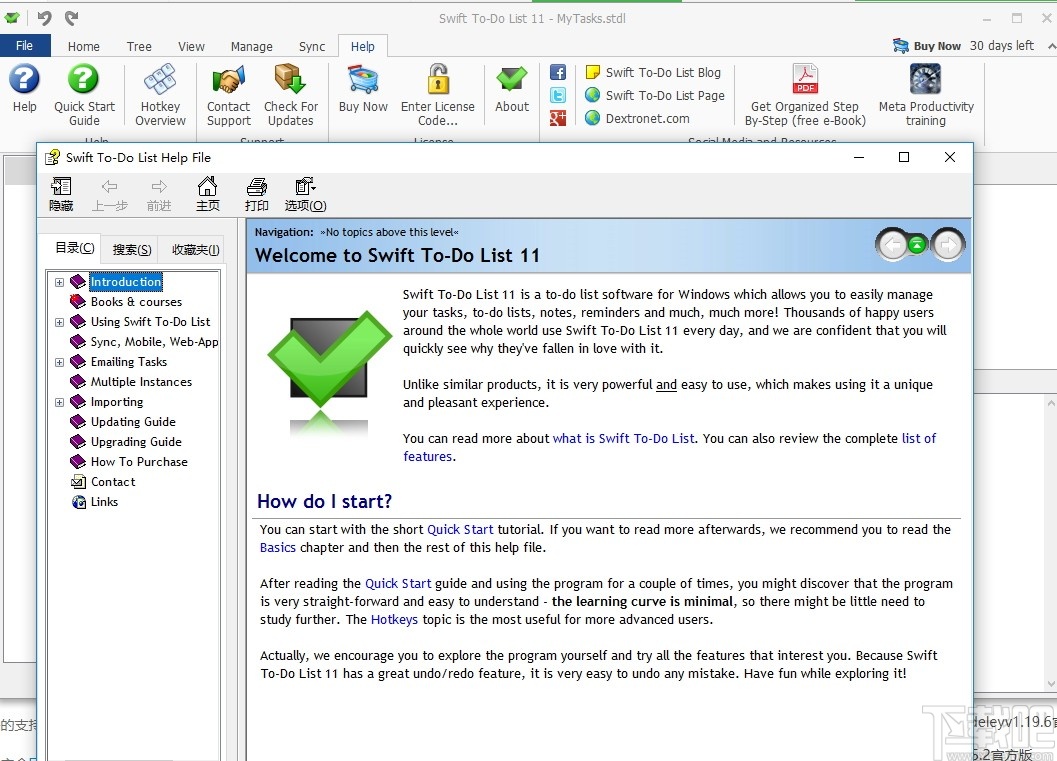Open help options menu (选项)
Image resolution: width=1057 pixels, height=761 pixels.
point(305,194)
